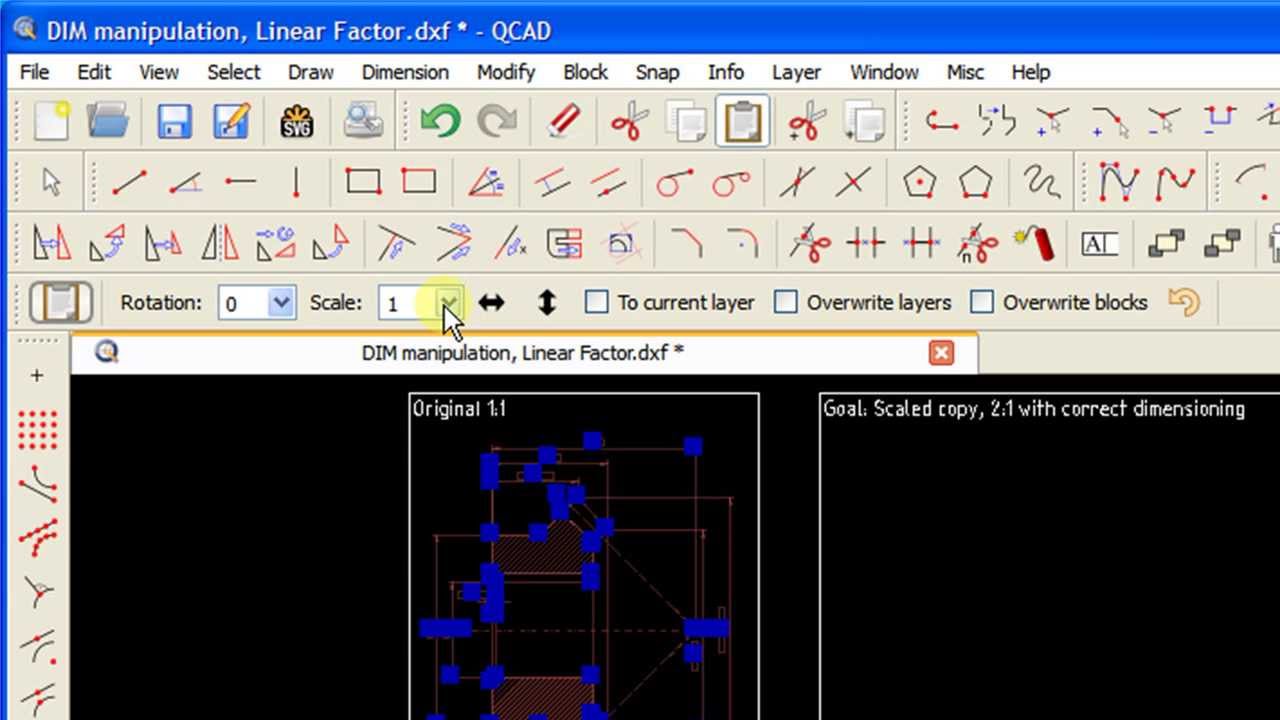Click the Paste clipboard icon
This screenshot has width=1280, height=720.
[x=743, y=121]
